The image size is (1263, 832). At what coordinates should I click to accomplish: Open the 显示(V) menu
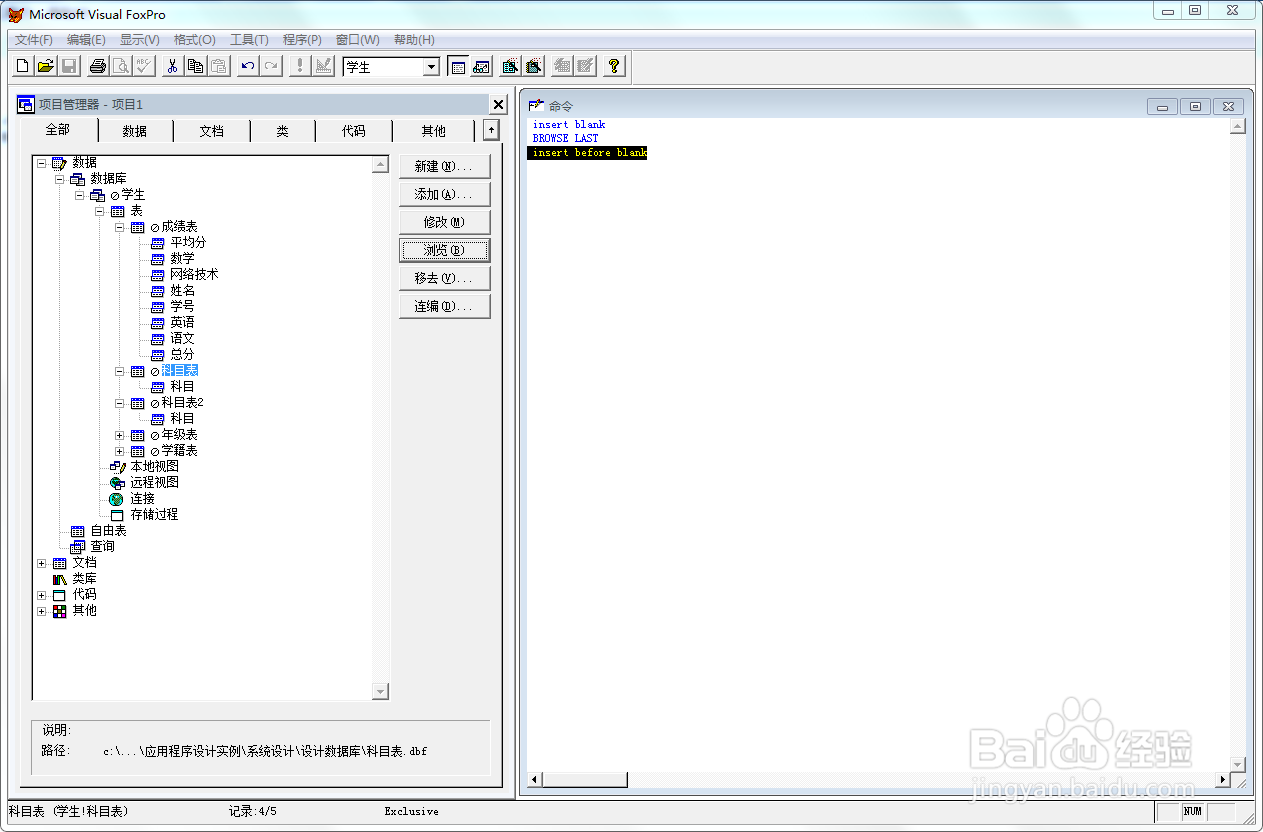pyautogui.click(x=140, y=40)
